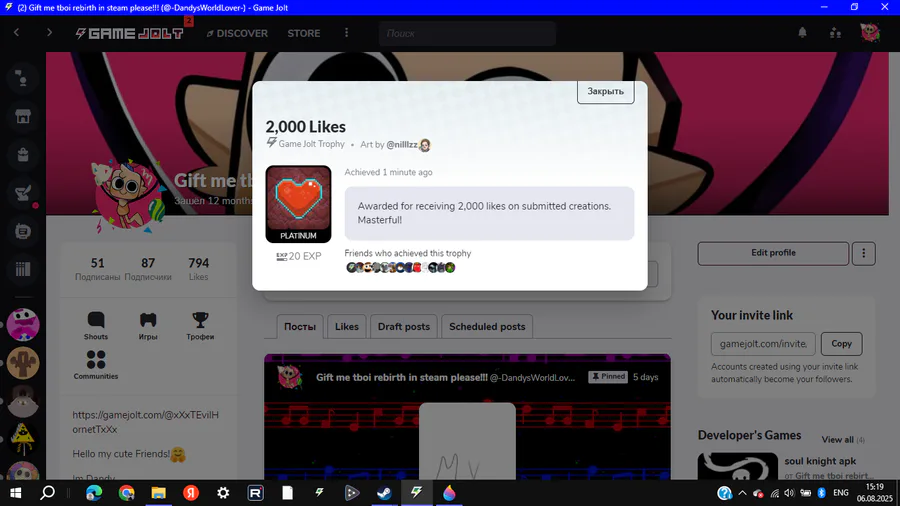Click the Pinned badge on the post
Screen dimensions: 900x506
(608, 377)
